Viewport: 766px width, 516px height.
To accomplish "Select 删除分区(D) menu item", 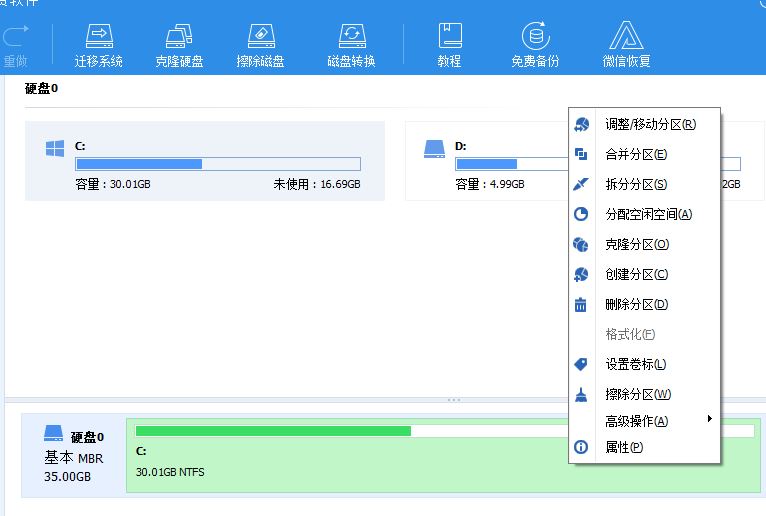I will [x=644, y=304].
